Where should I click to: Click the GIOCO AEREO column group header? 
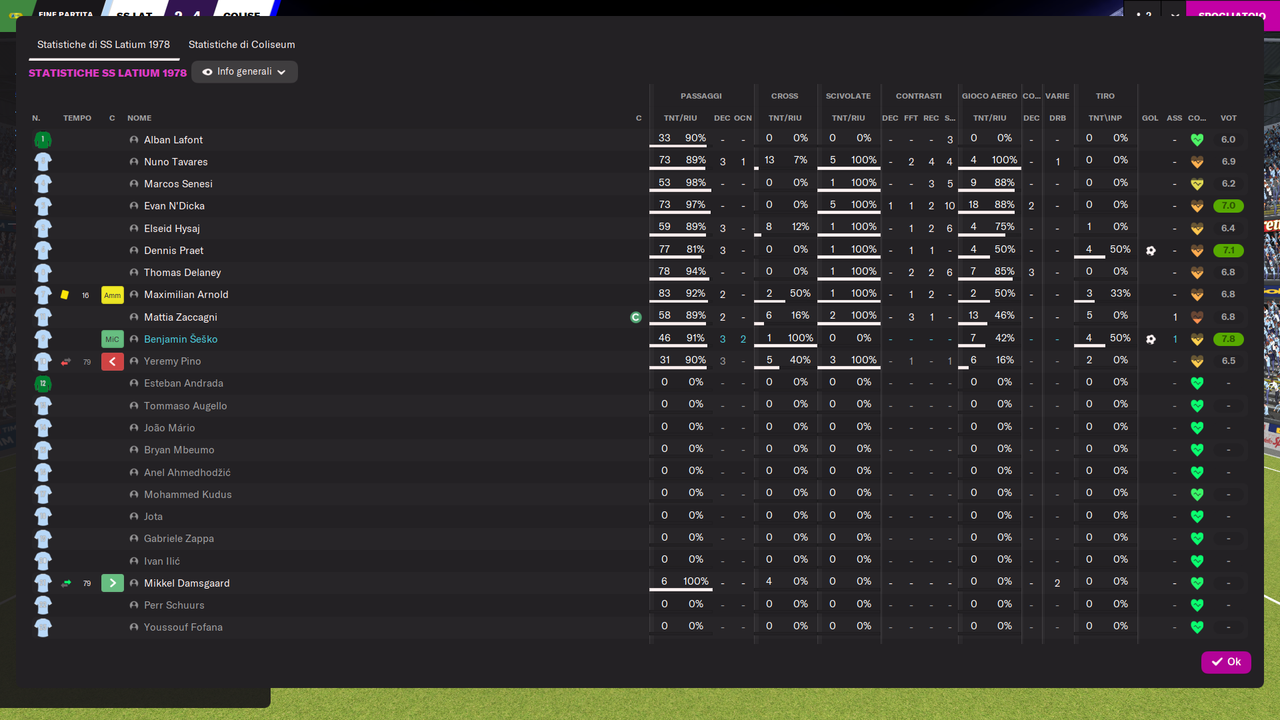[x=989, y=96]
